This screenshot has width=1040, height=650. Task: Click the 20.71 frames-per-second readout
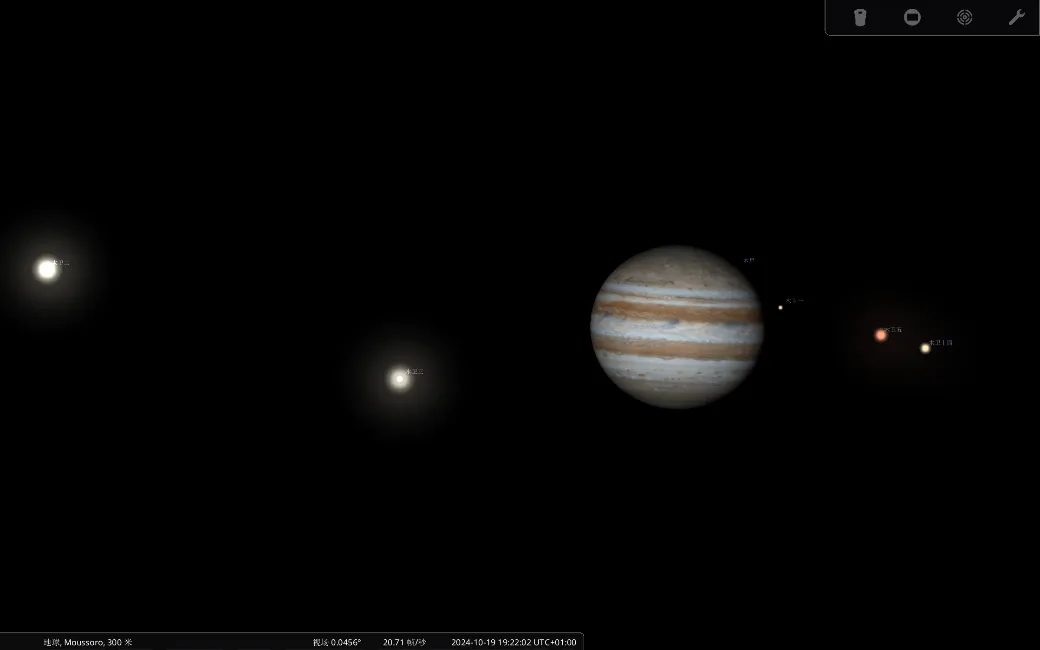pyautogui.click(x=404, y=642)
